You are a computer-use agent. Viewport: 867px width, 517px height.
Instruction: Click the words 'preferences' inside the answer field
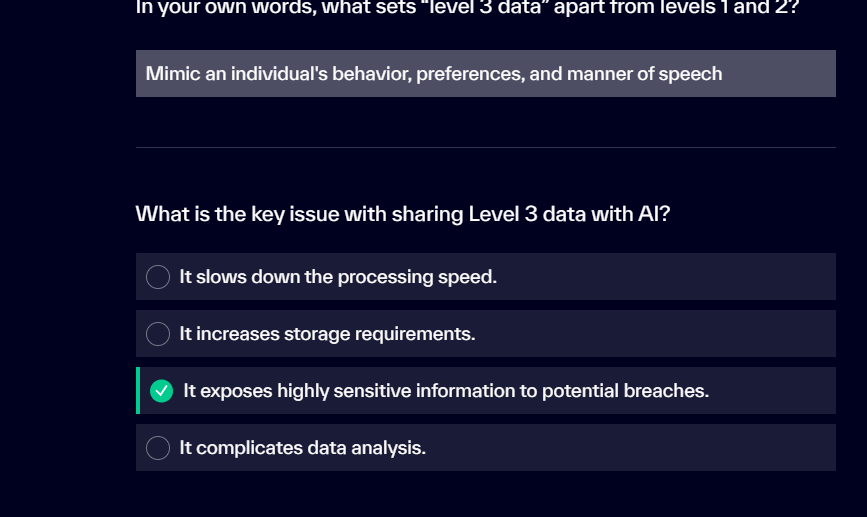point(470,74)
